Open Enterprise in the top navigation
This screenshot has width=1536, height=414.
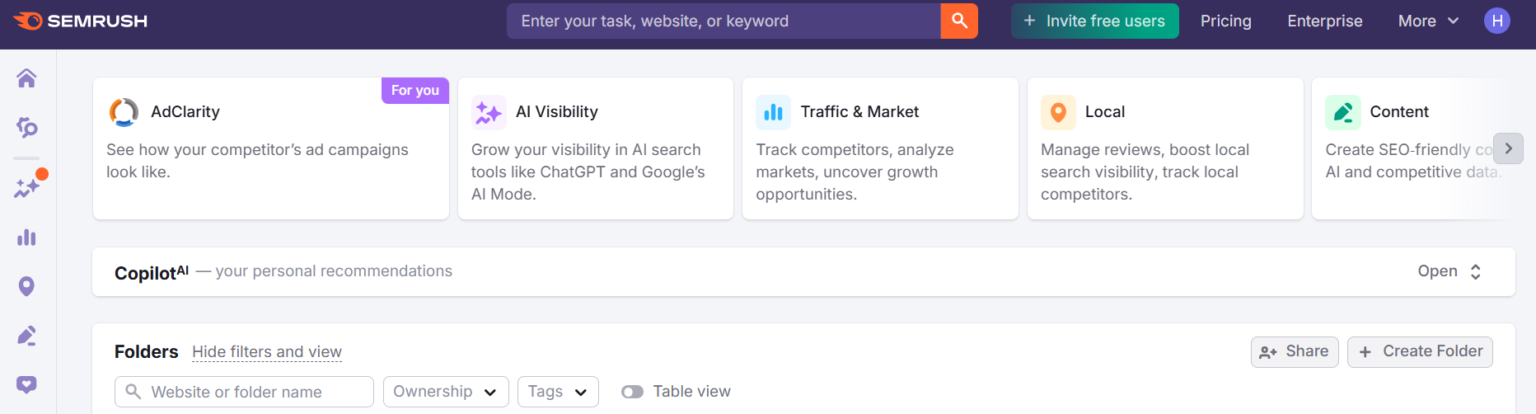[x=1325, y=21]
